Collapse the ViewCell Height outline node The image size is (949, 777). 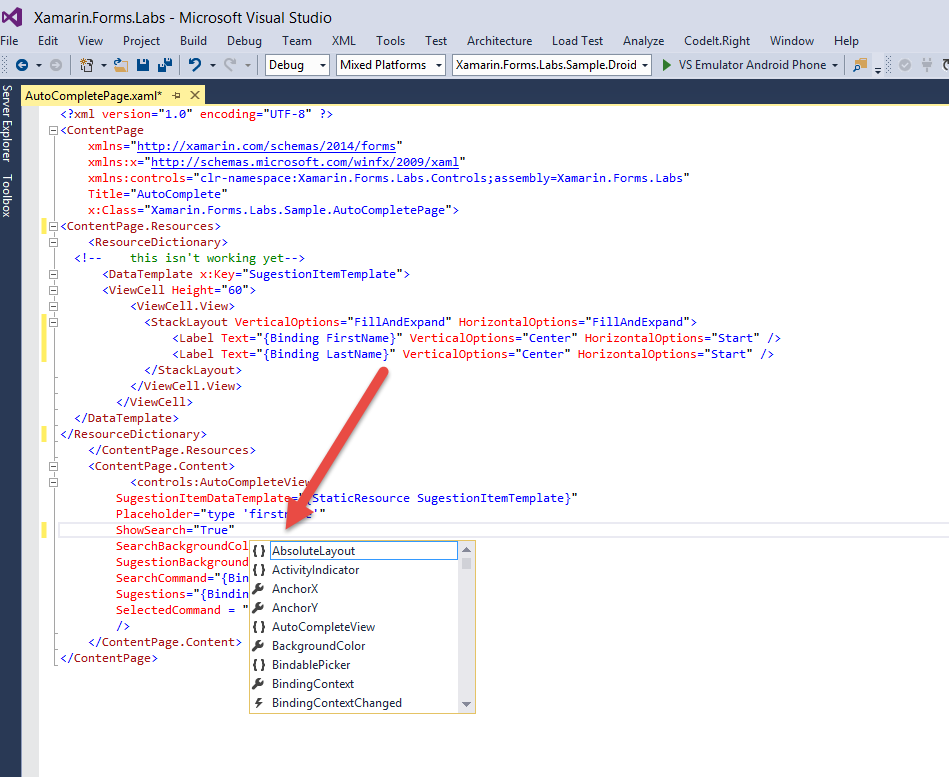tap(53, 290)
